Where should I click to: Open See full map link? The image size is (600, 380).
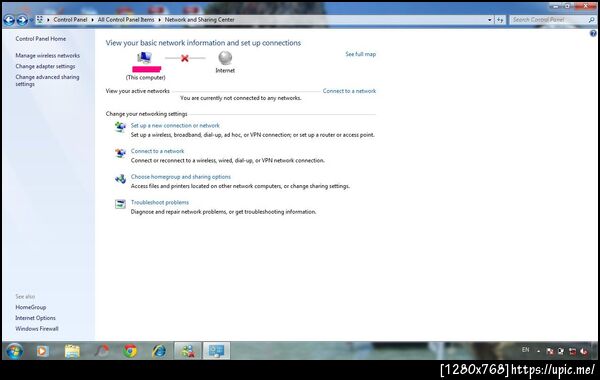[x=360, y=54]
